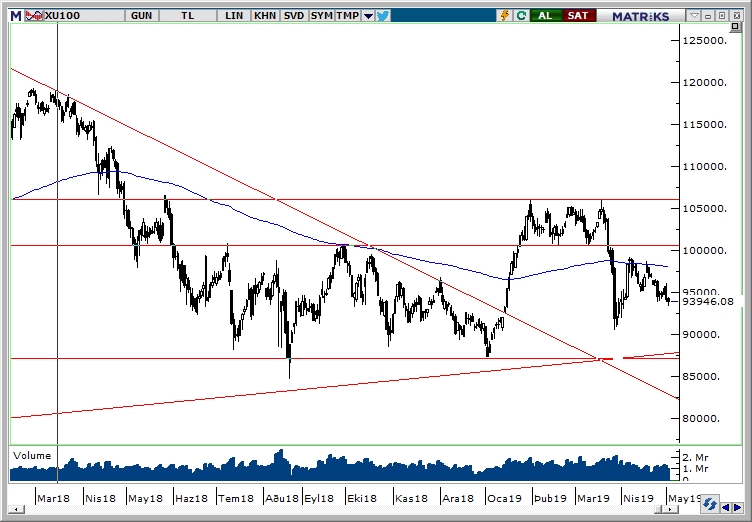Click the 93946.08 last price label
The image size is (752, 522).
click(x=708, y=302)
